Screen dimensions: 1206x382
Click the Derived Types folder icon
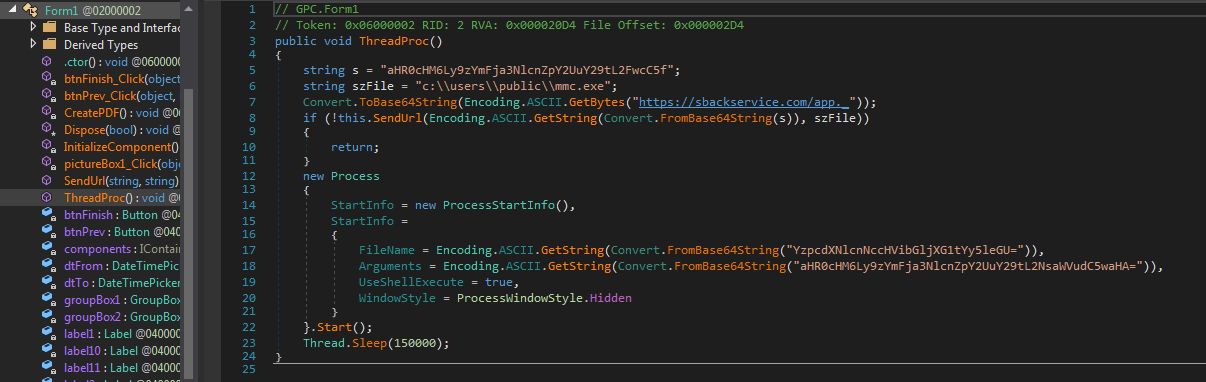click(50, 45)
